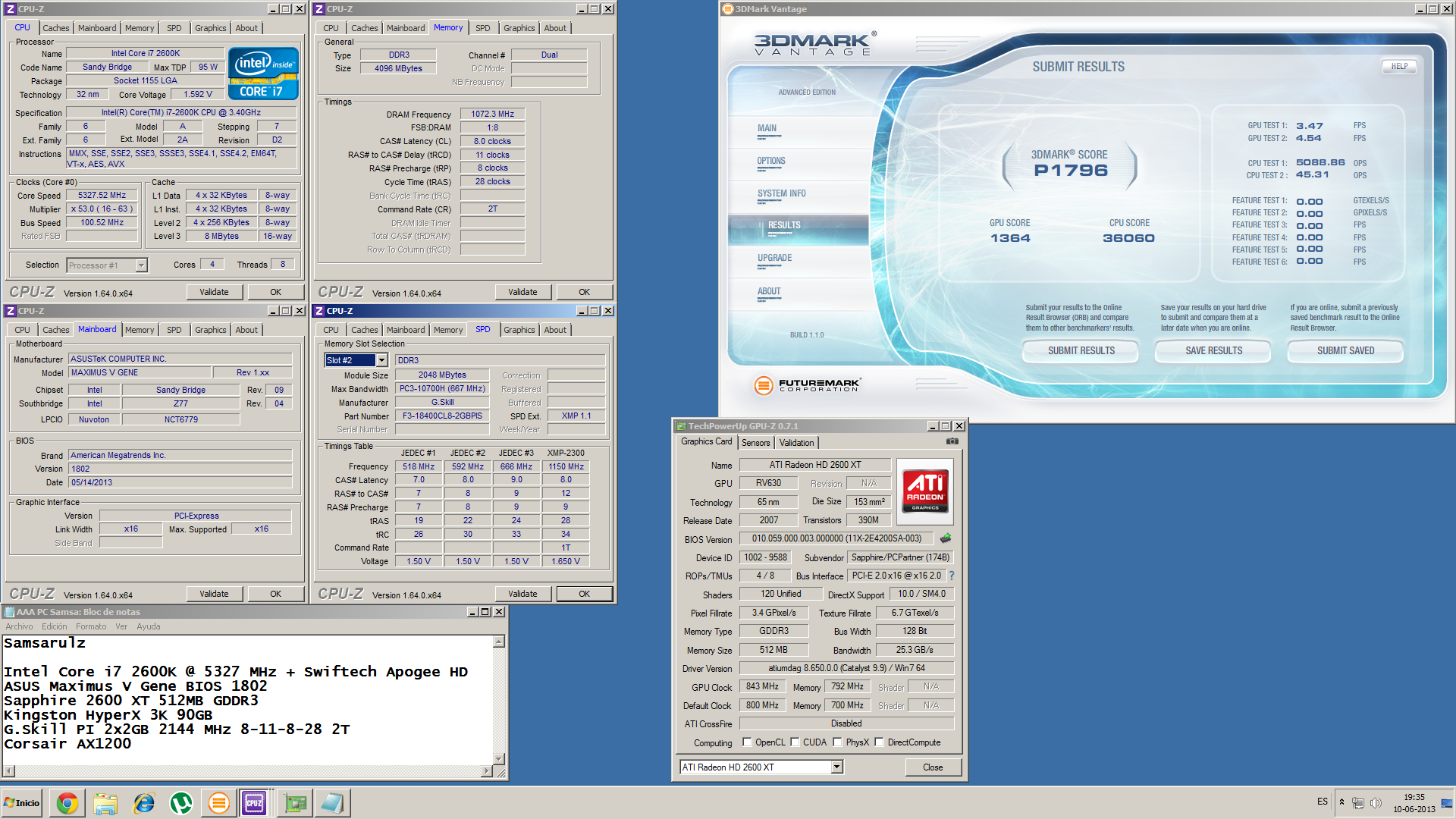
Task: Go to OPTIONS in the 3DMark sidebar
Action: pyautogui.click(x=770, y=161)
